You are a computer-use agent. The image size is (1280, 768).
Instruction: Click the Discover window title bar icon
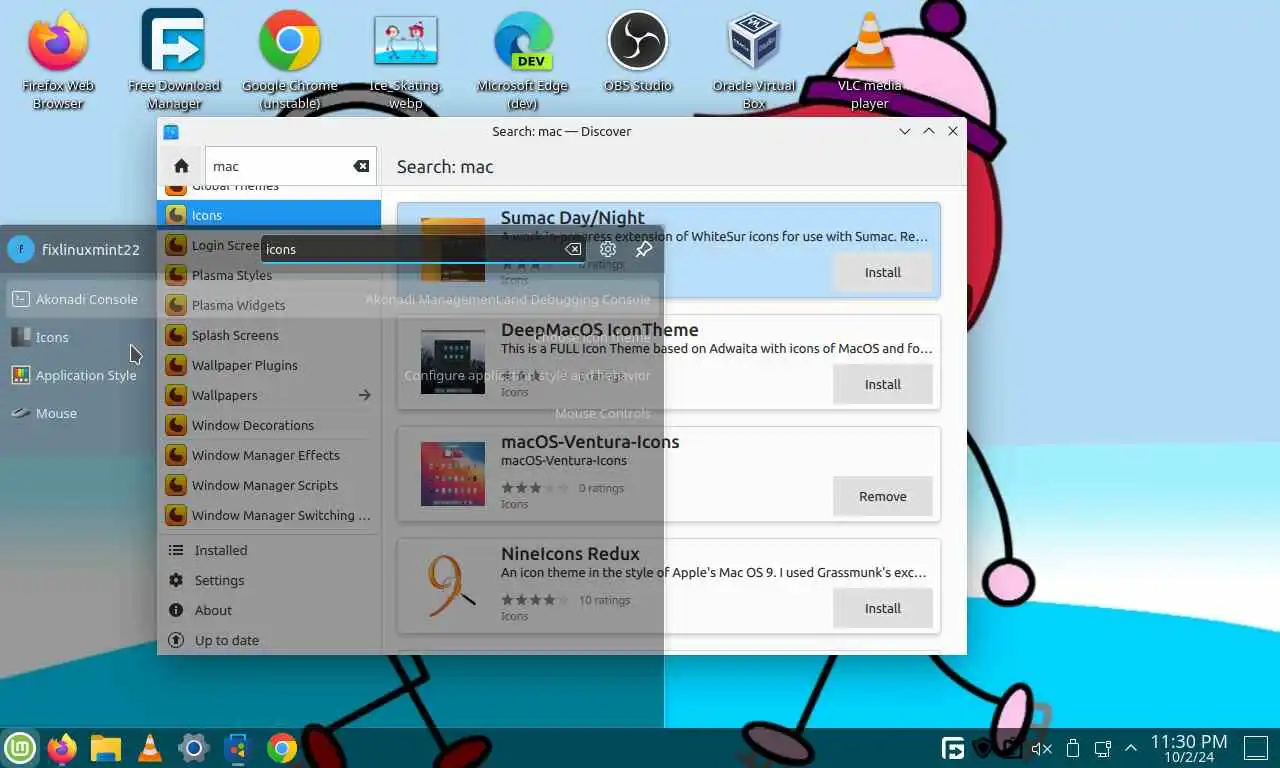pos(171,131)
